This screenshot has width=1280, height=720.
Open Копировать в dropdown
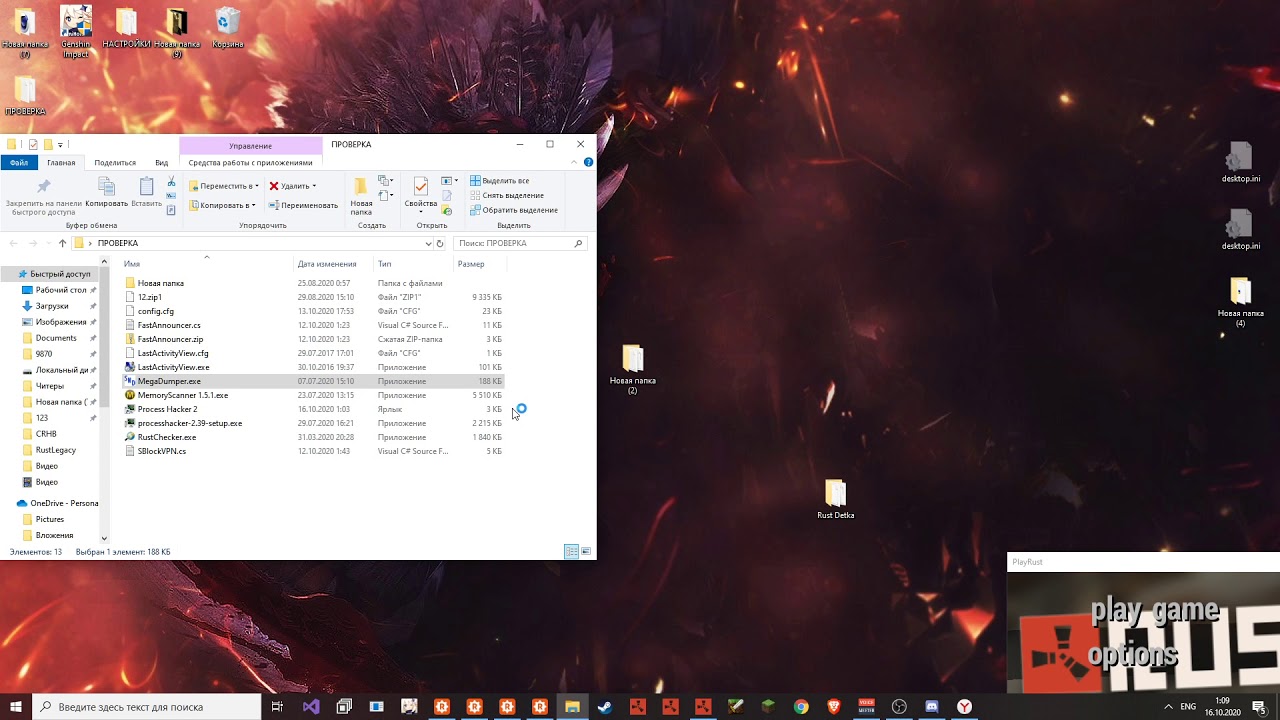click(222, 205)
